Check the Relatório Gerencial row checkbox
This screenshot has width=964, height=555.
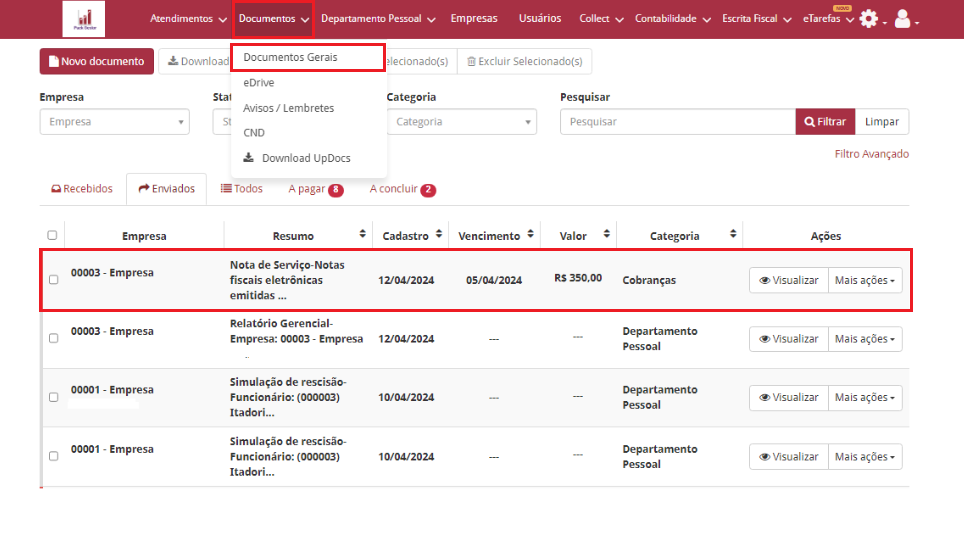point(53,339)
